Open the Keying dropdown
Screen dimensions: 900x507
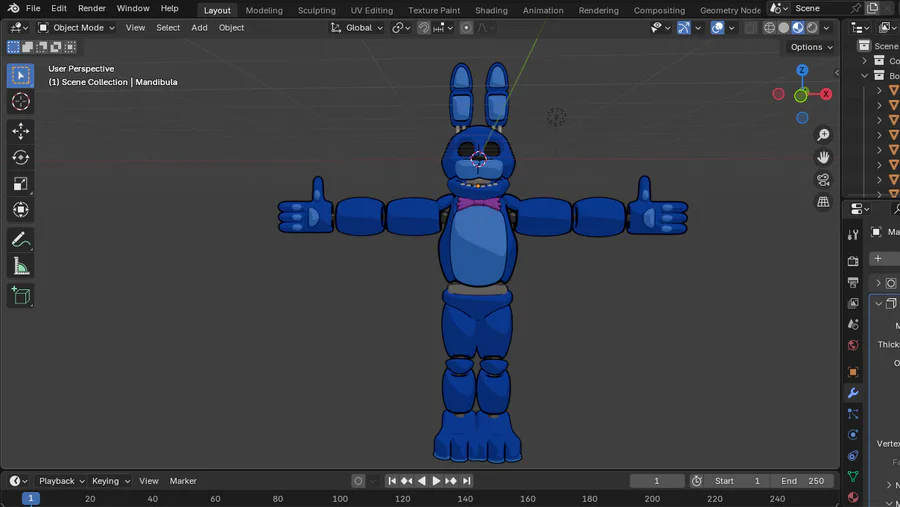(111, 481)
